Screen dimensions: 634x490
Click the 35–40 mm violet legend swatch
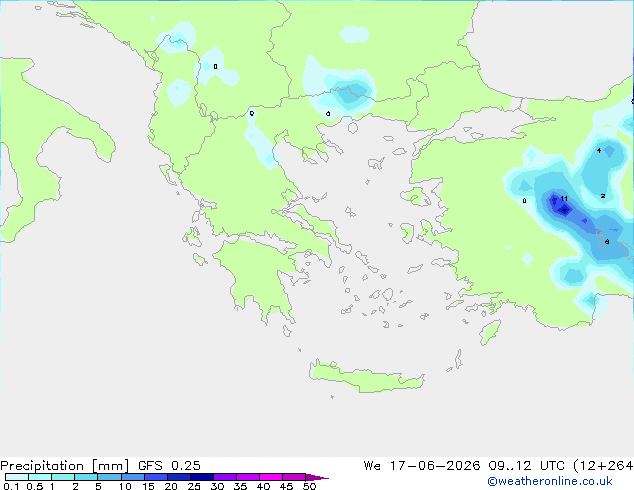[247, 477]
